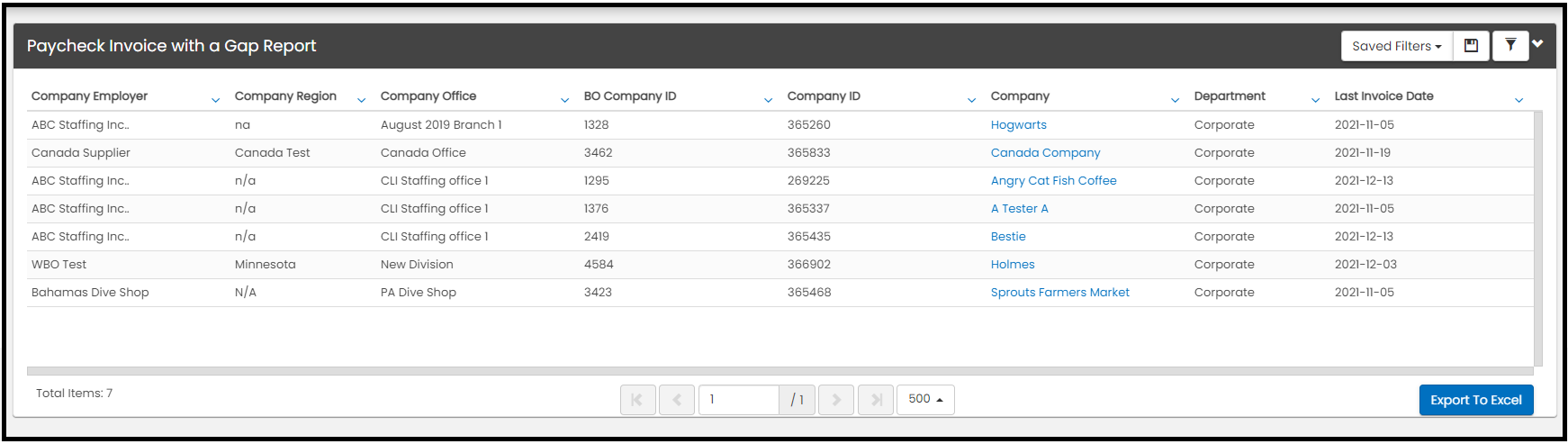
Task: Click Export To Excel button
Action: pos(1476,400)
